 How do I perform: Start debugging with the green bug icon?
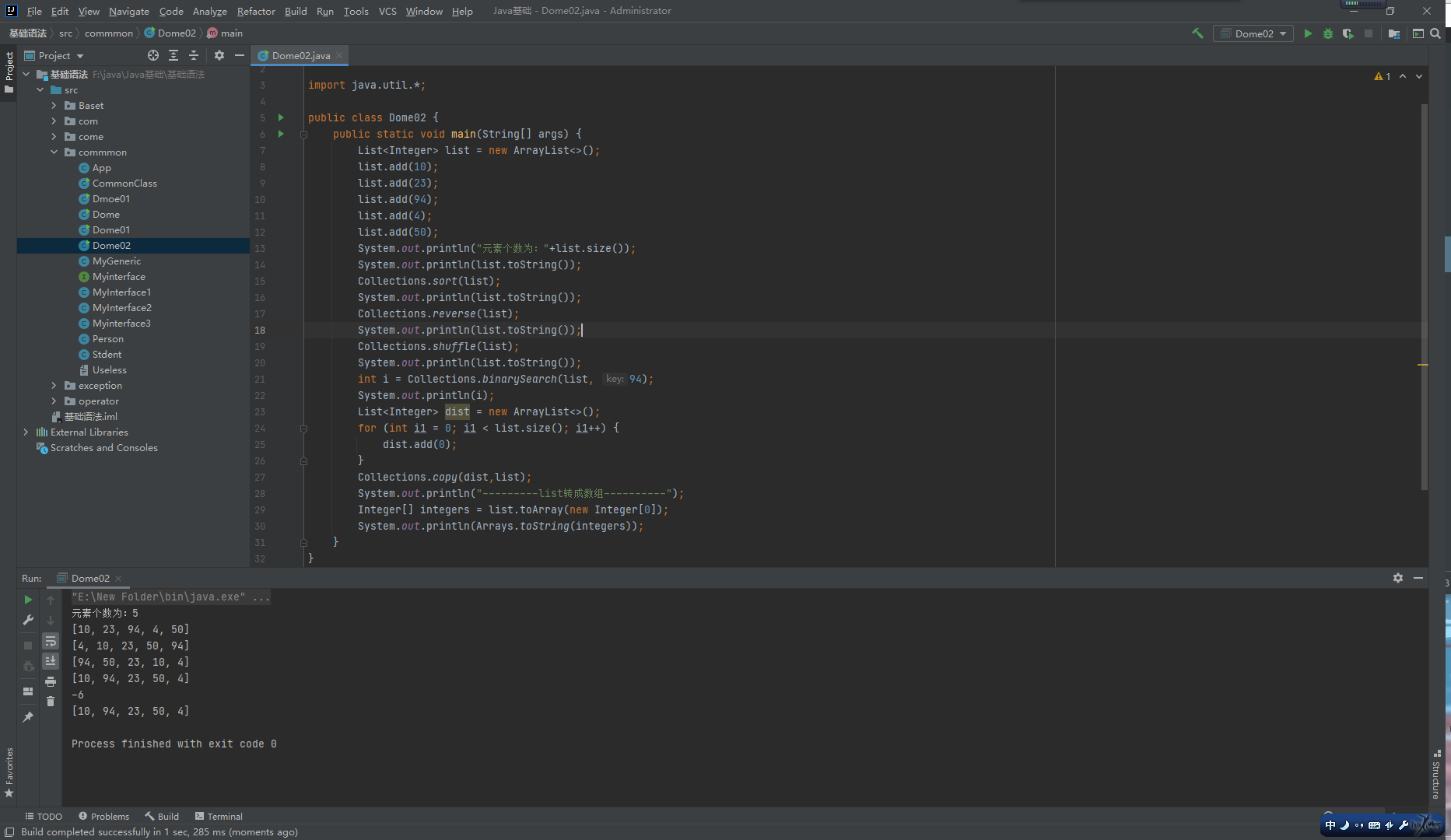[x=1328, y=33]
